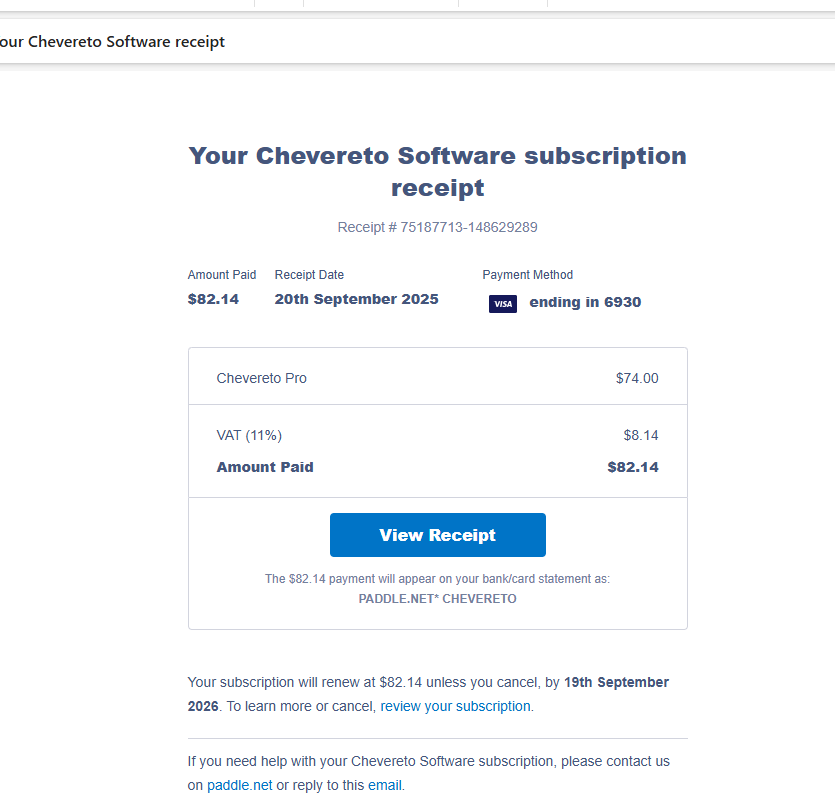The width and height of the screenshot is (835, 801).
Task: Click the bold $82.14 total beside Amount Paid row
Action: tap(632, 467)
